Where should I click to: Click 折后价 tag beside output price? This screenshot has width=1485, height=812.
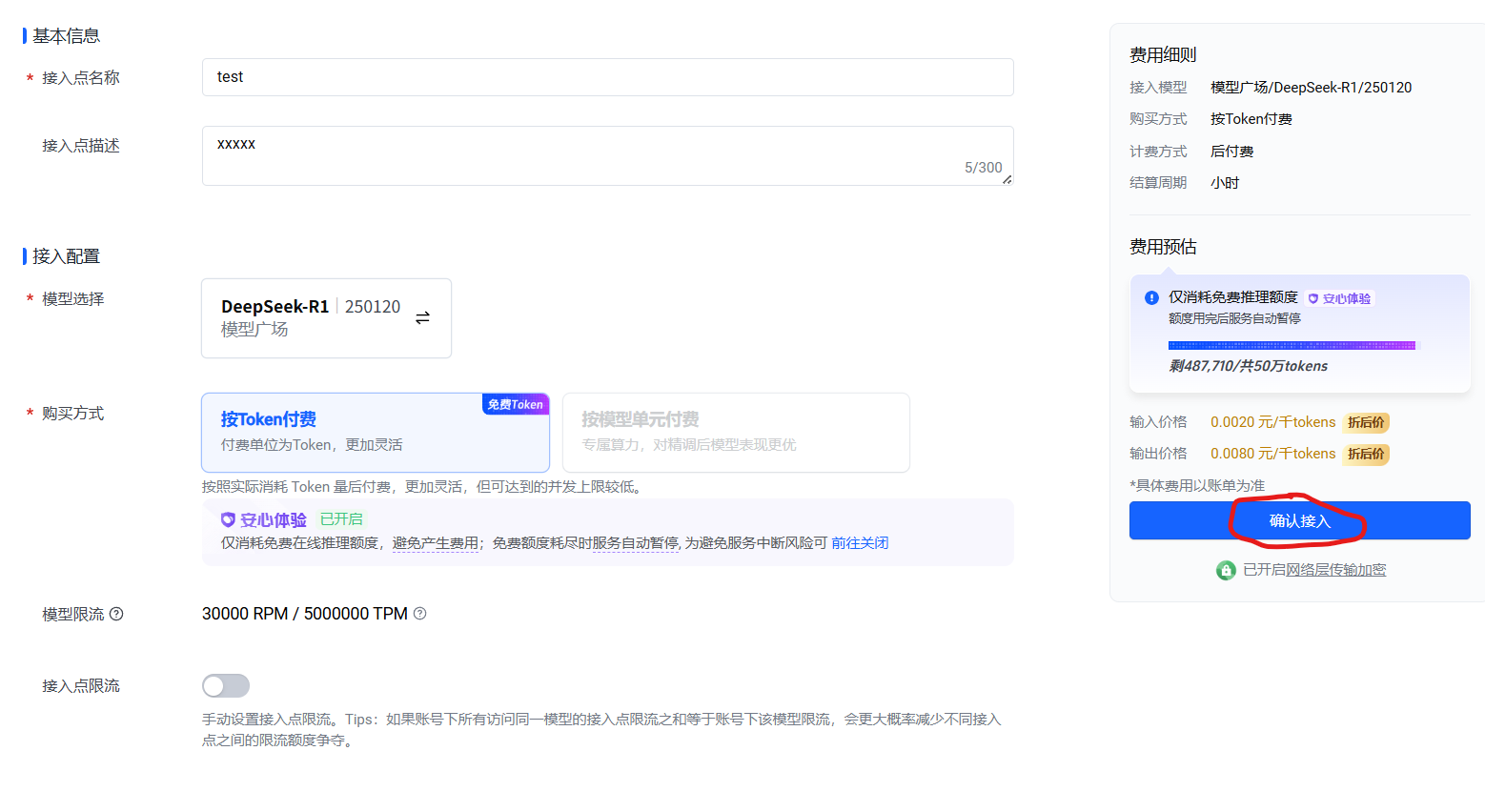coord(1366,454)
